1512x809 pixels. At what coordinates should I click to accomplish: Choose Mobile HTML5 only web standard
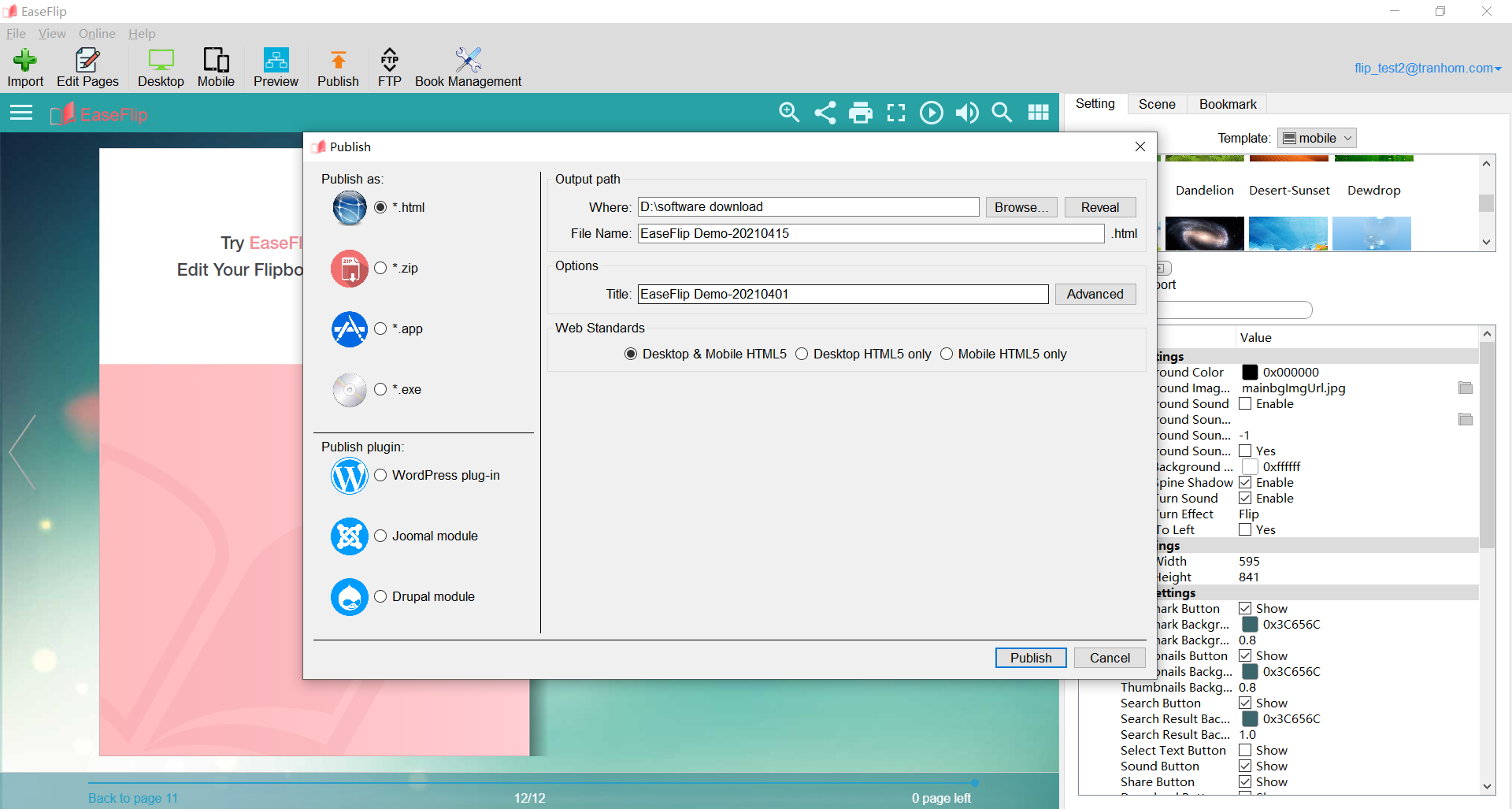point(947,354)
